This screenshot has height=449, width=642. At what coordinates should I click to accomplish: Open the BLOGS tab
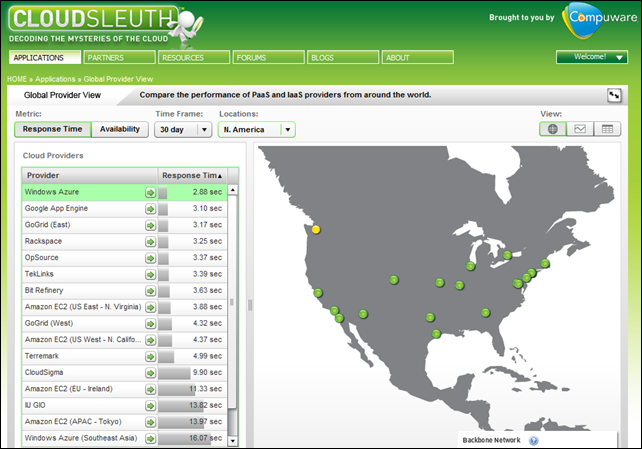343,57
